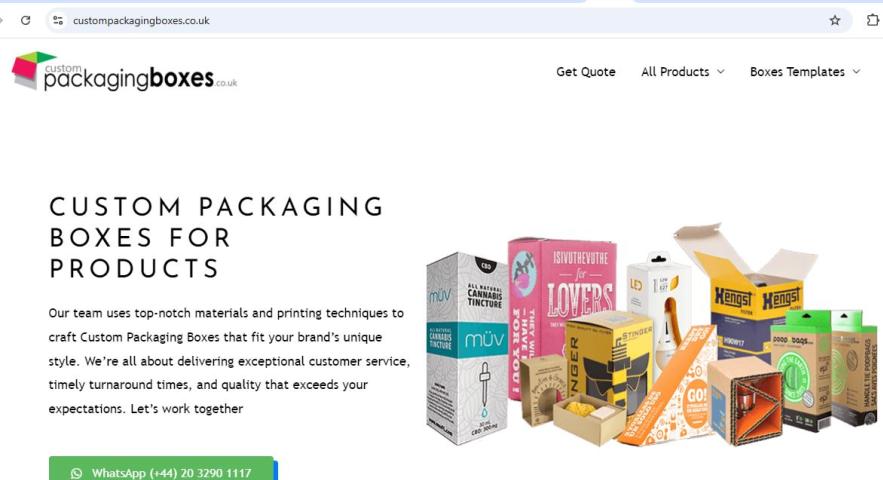Screen dimensions: 883x480
Task: Go forward with the browser arrow icon
Action: (x=1, y=20)
